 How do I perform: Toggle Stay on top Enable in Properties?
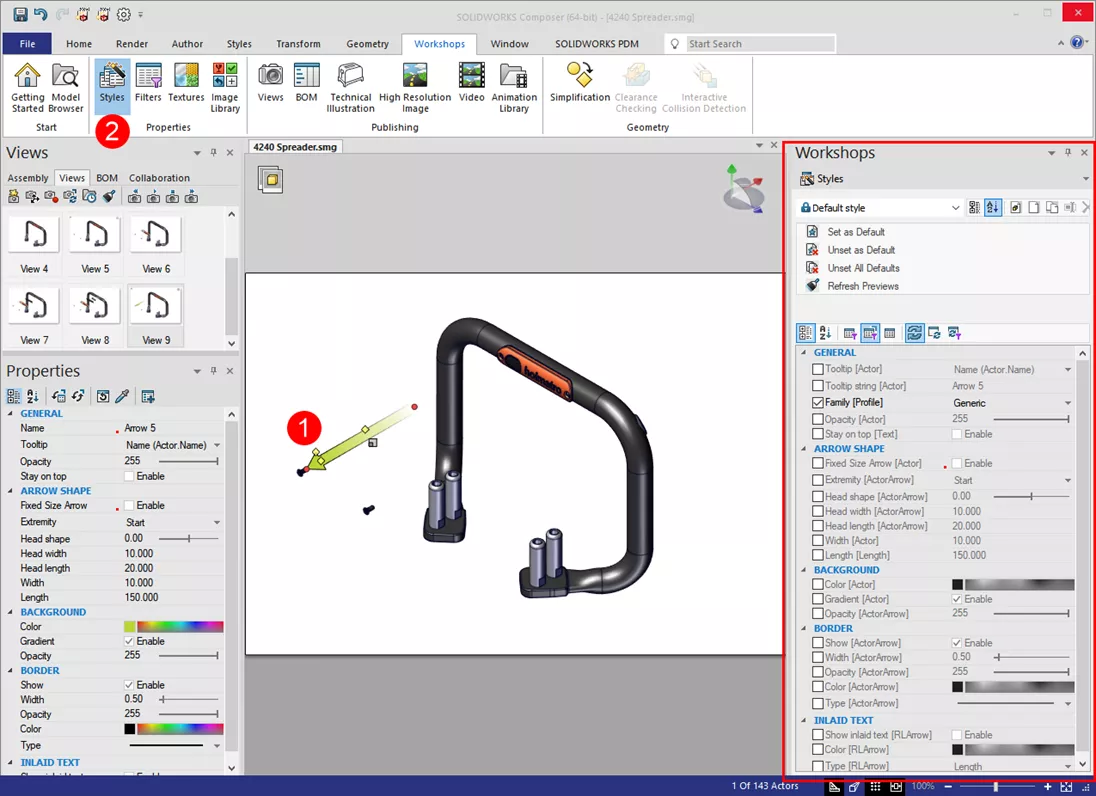pos(129,476)
